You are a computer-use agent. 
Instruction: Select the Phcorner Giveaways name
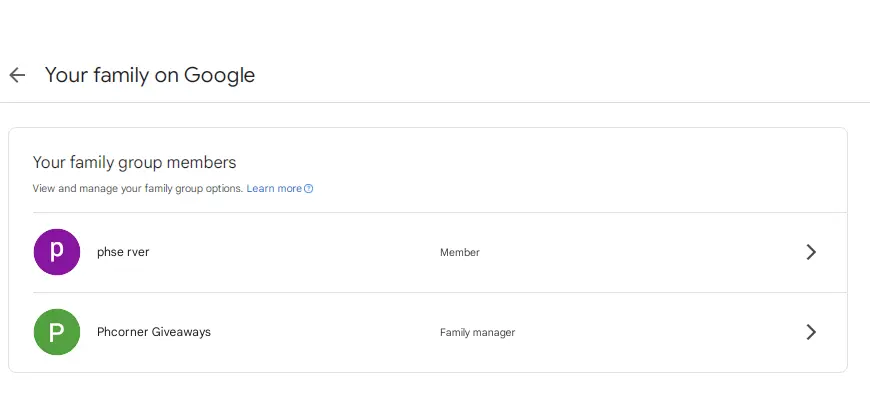tap(154, 332)
